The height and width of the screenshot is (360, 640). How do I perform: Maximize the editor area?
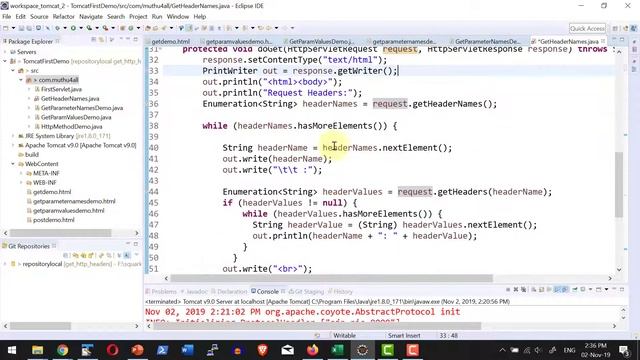click(622, 39)
